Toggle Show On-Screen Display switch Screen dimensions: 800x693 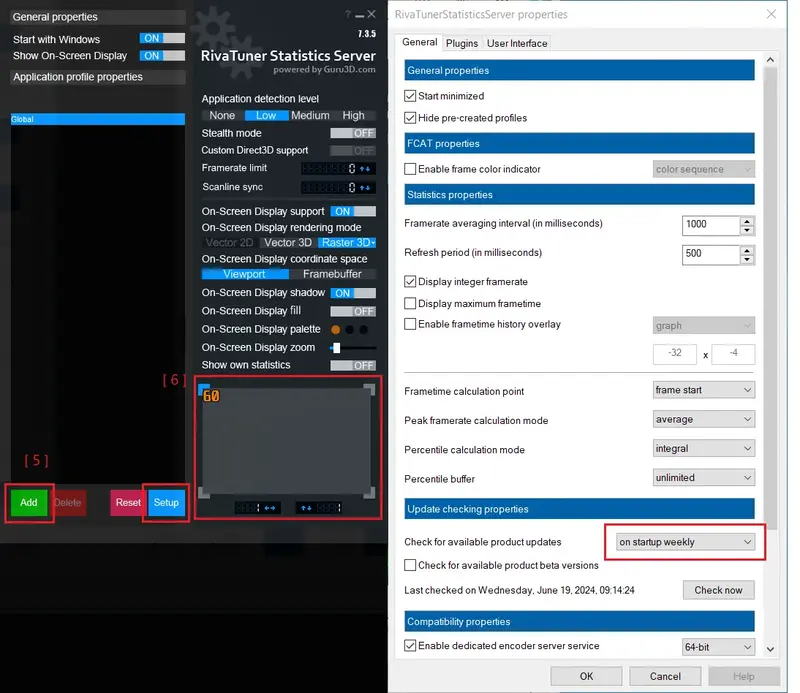pos(162,56)
